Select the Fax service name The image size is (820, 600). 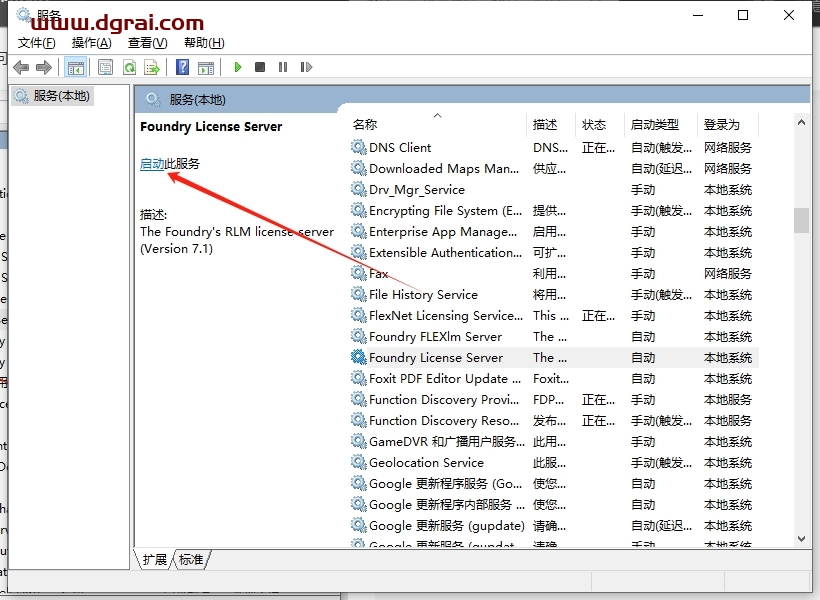tap(378, 274)
